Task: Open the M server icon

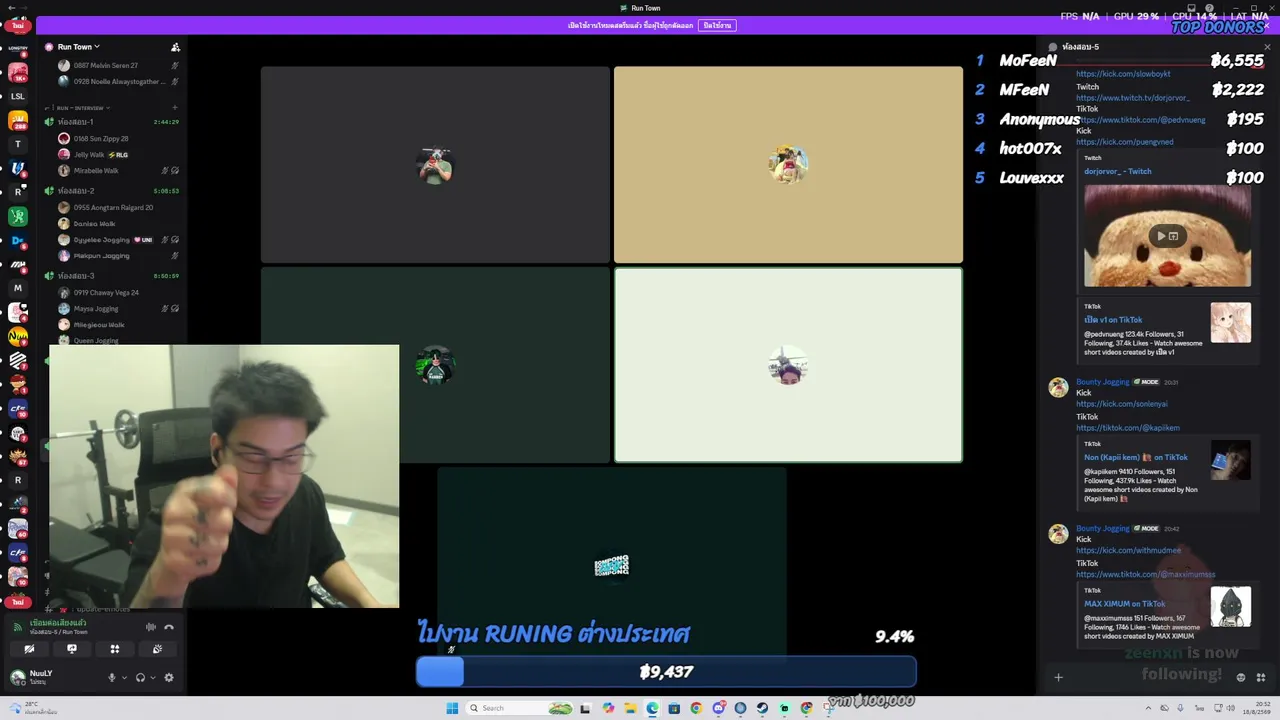Action: click(17, 288)
